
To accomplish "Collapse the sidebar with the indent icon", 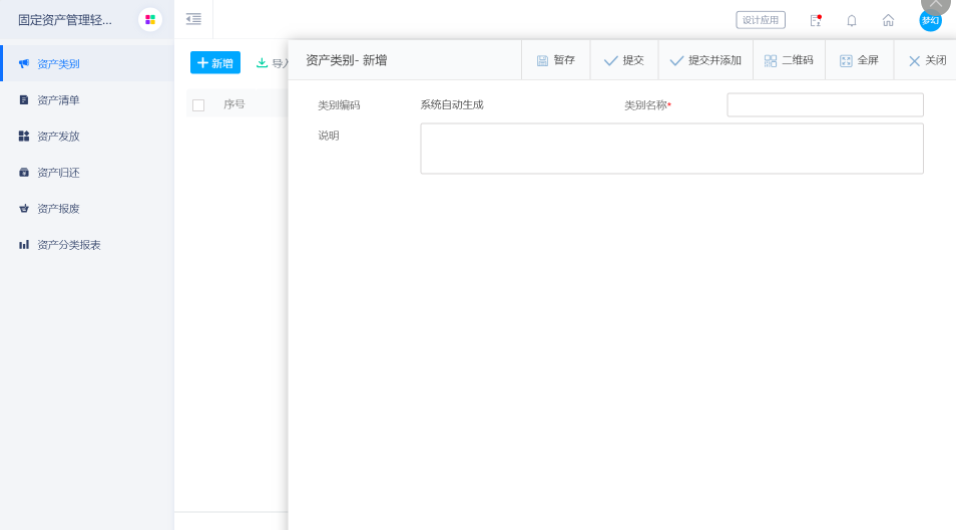I will pyautogui.click(x=193, y=20).
